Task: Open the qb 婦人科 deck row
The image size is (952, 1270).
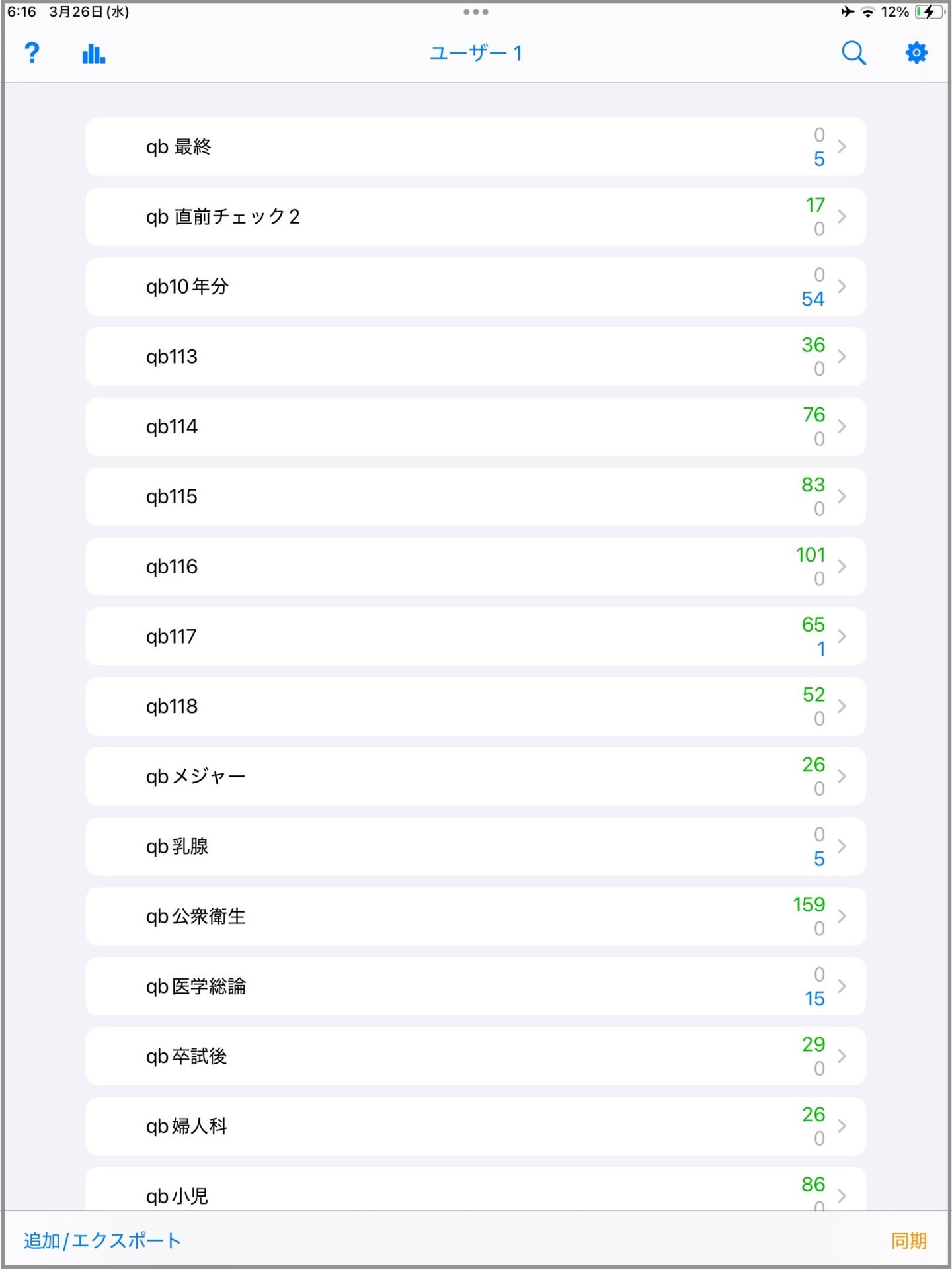Action: tap(476, 1126)
